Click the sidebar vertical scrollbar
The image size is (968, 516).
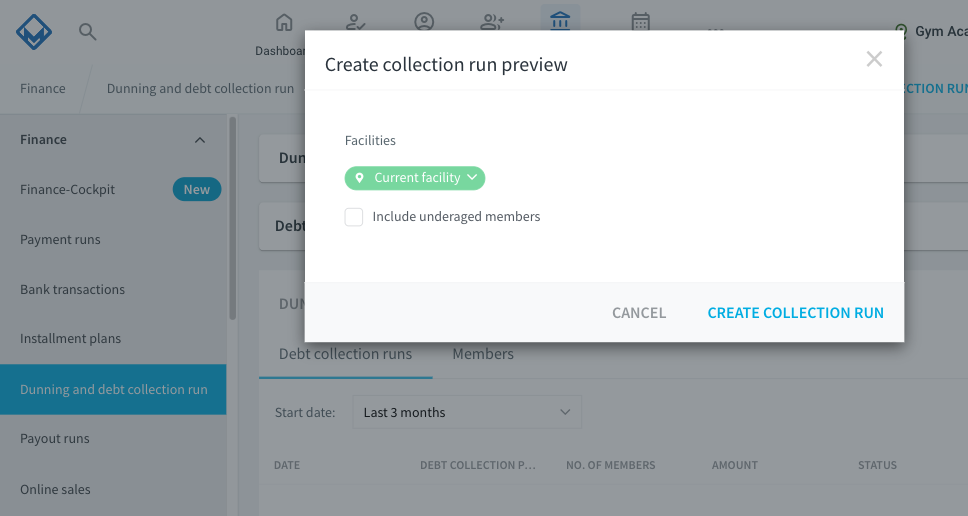coord(233,218)
